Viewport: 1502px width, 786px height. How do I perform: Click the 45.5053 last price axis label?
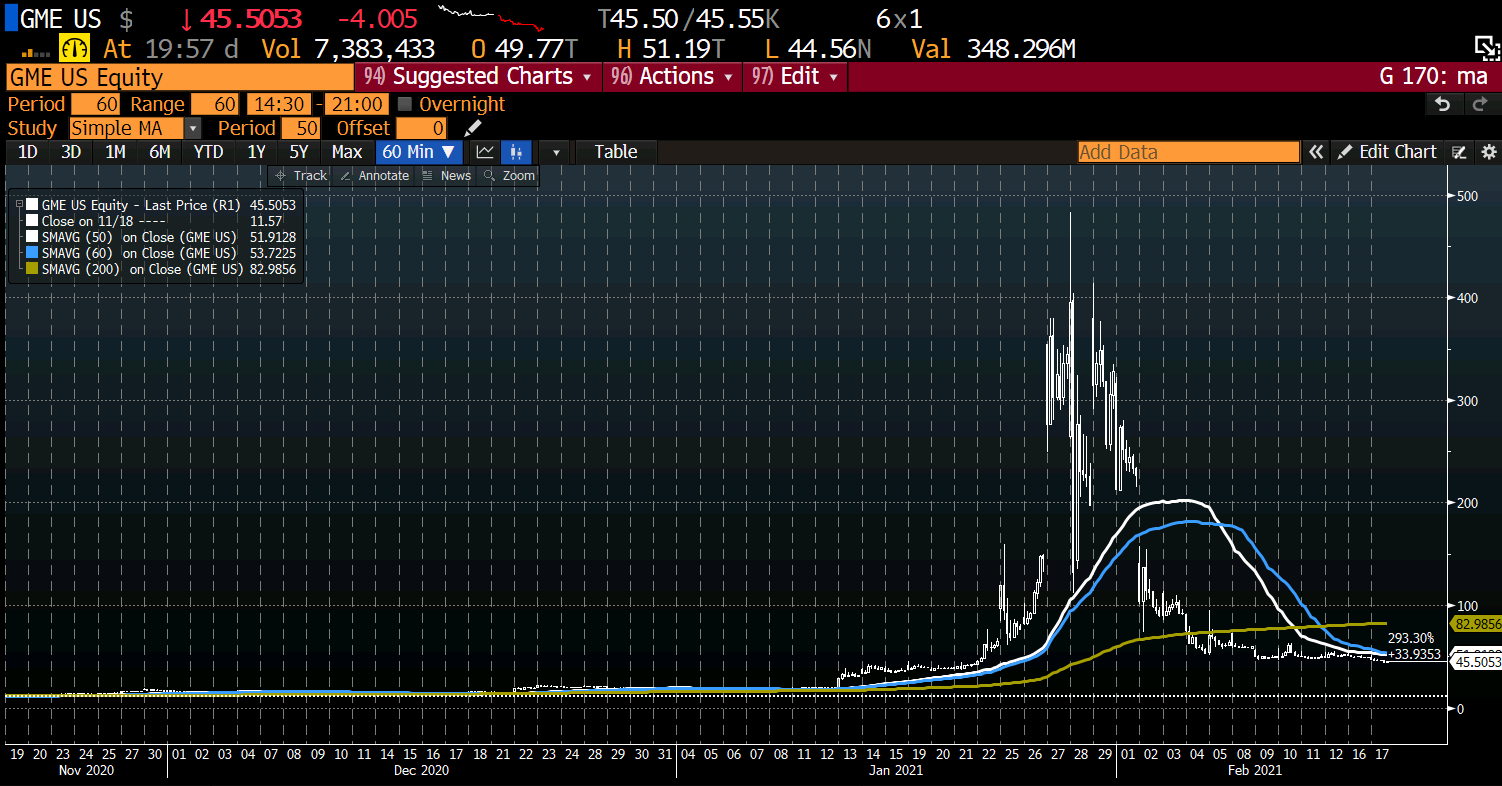click(1477, 662)
